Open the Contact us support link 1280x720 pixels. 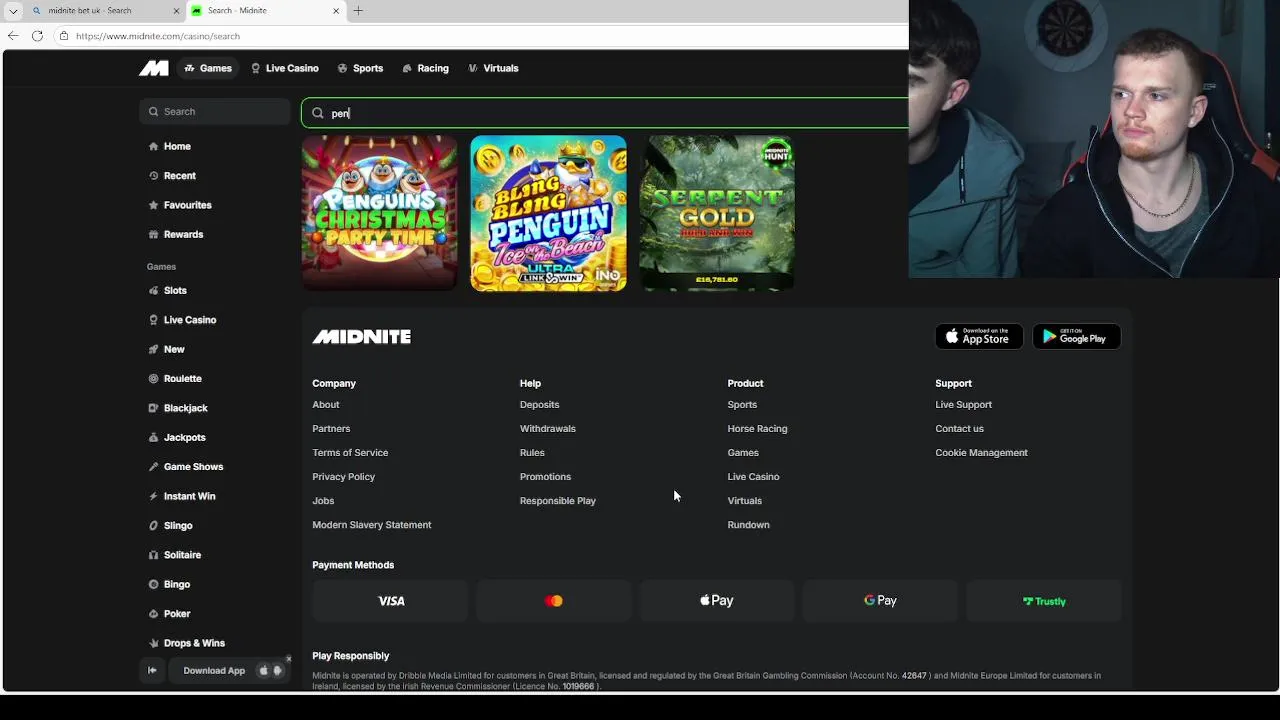pyautogui.click(x=960, y=429)
